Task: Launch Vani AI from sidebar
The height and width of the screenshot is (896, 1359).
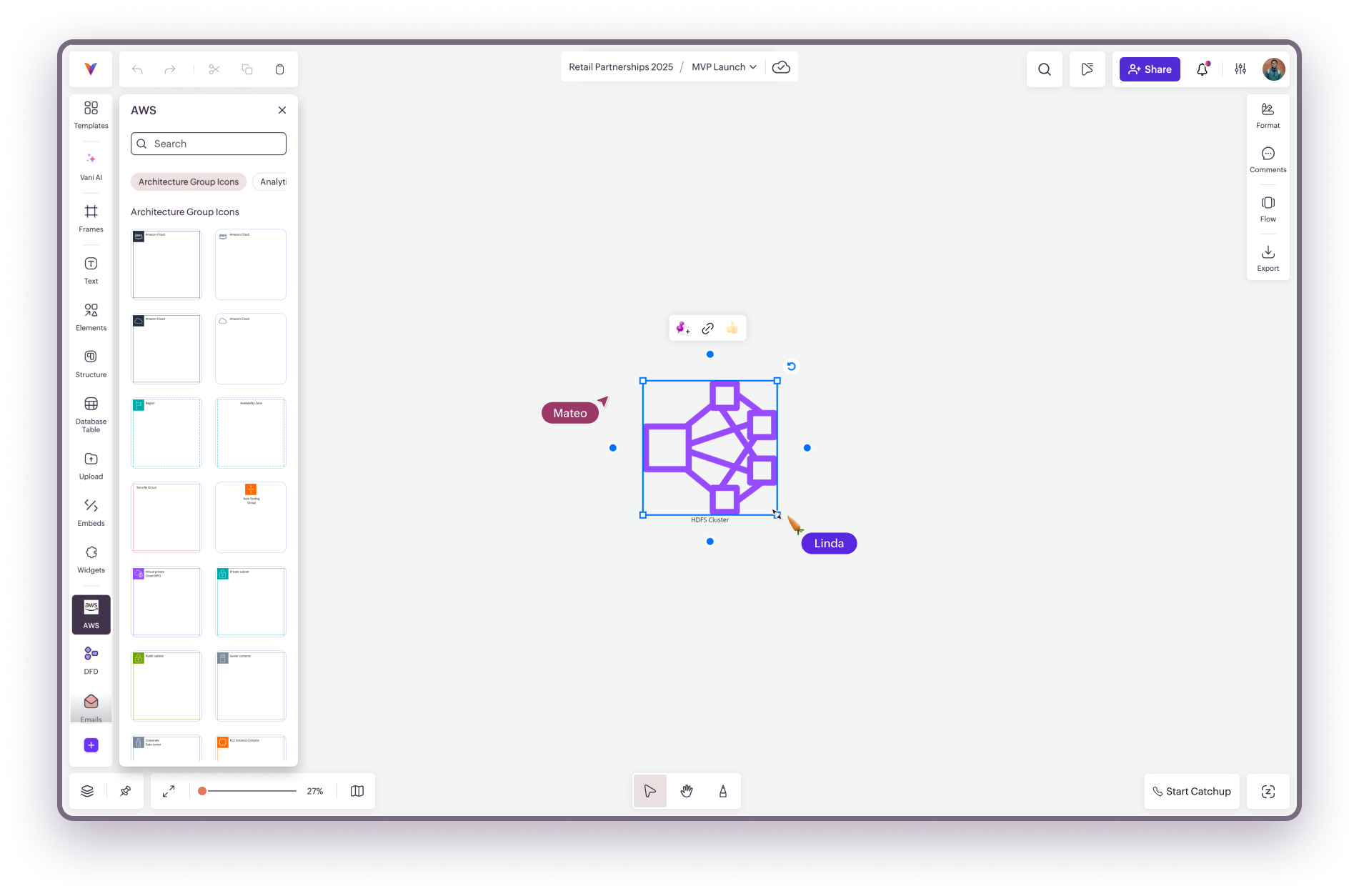Action: pos(91,166)
